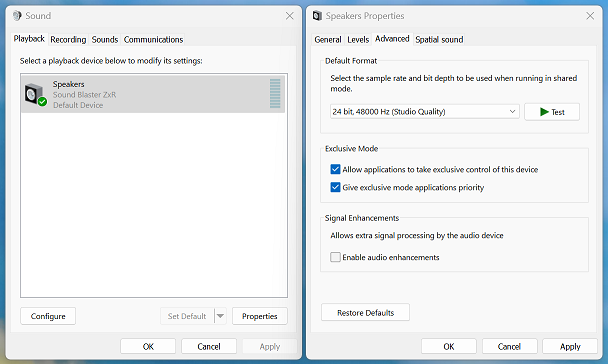Click the Speakers Properties title bar icon
This screenshot has height=364, width=608.
(x=317, y=16)
